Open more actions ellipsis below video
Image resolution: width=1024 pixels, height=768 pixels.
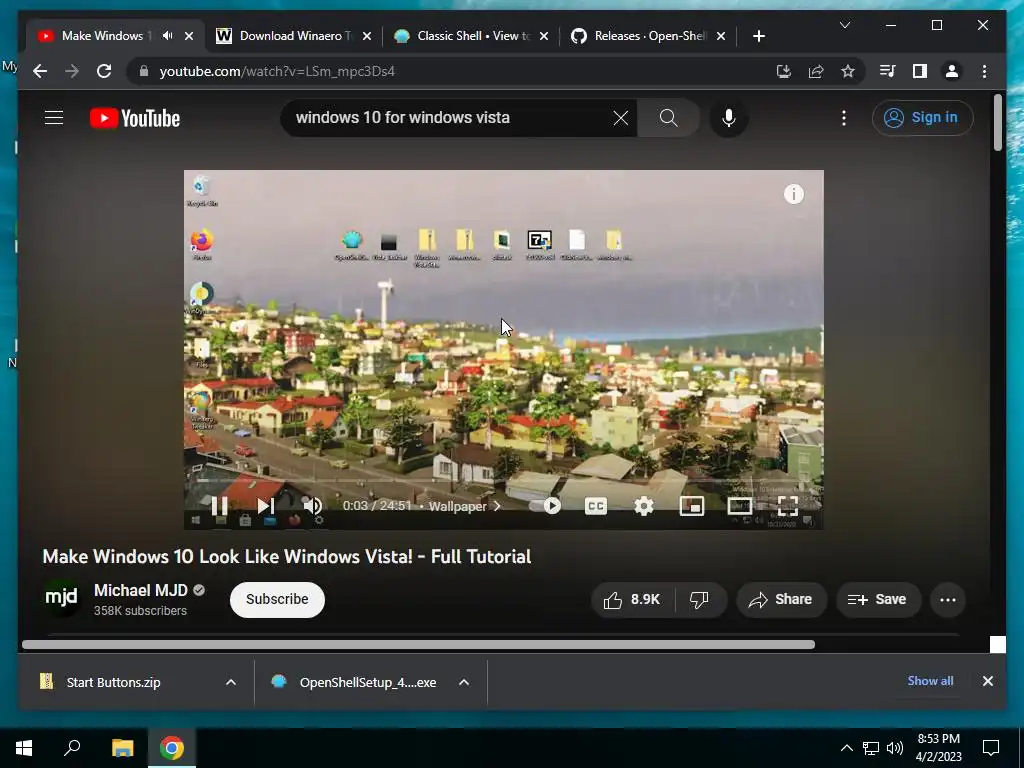click(948, 600)
